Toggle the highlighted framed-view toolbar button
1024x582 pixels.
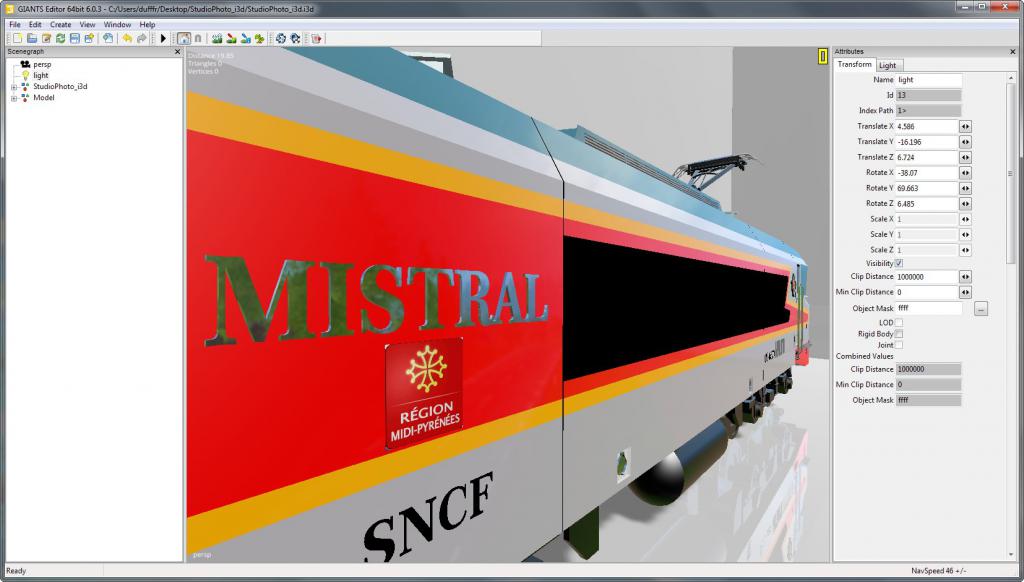pos(184,39)
